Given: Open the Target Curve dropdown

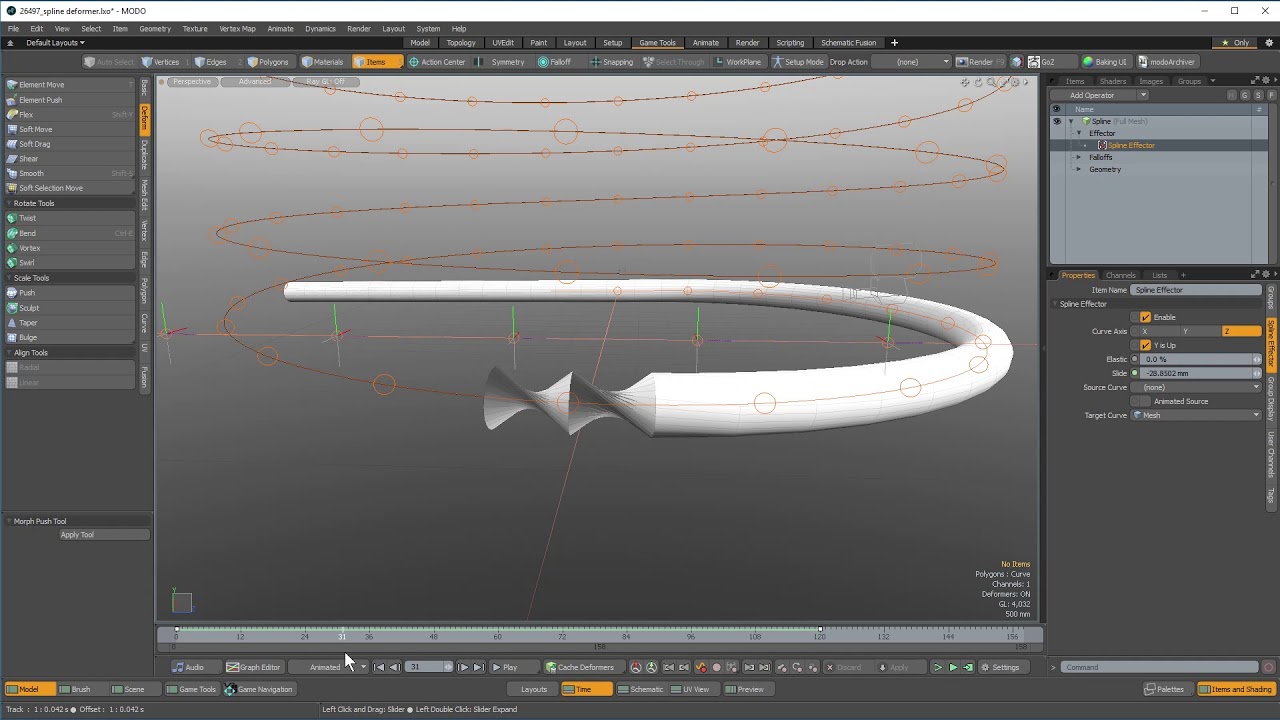Looking at the screenshot, I should (x=1196, y=415).
